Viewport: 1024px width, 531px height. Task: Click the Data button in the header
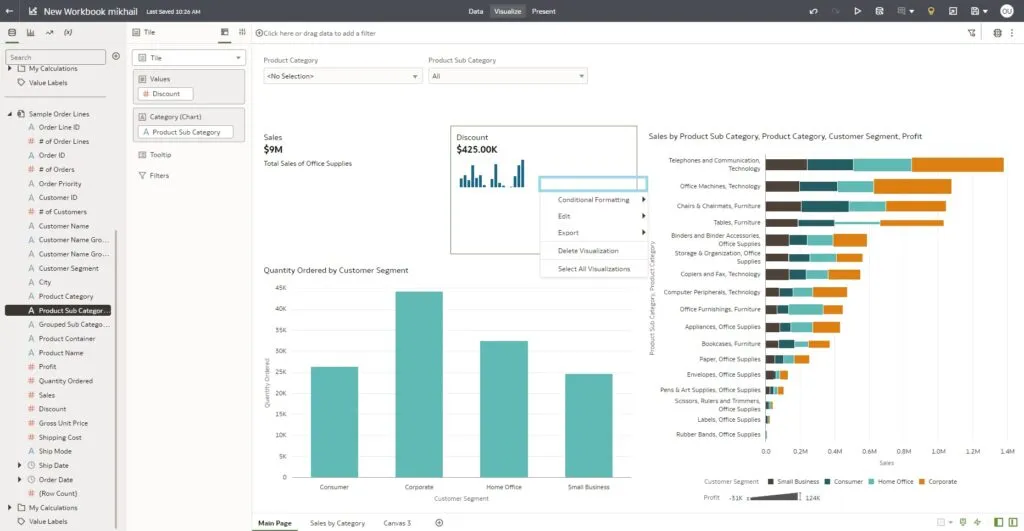point(476,11)
